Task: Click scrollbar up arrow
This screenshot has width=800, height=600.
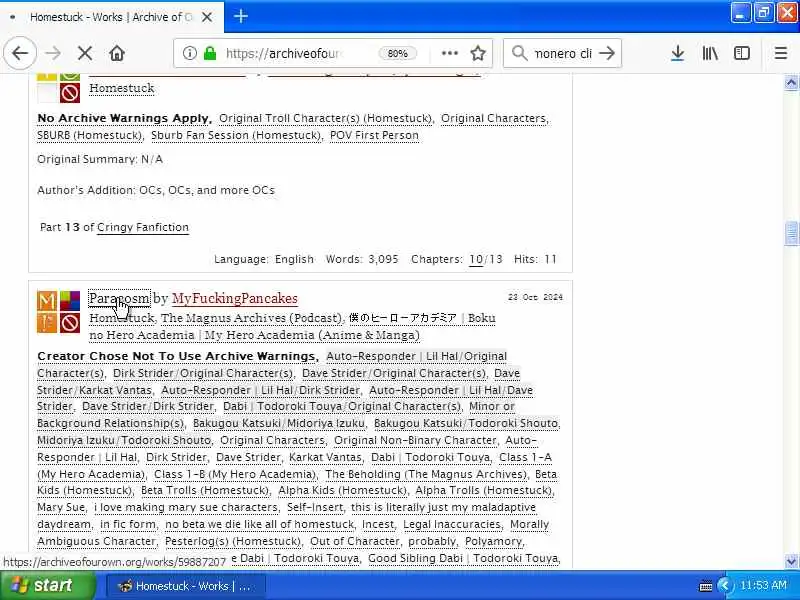Action: [x=791, y=83]
